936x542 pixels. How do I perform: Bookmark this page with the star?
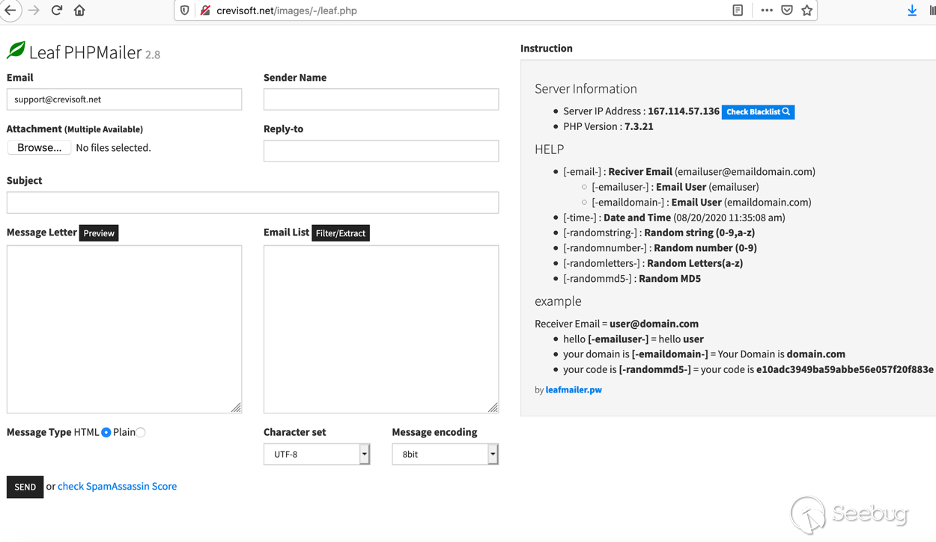pyautogui.click(x=807, y=10)
